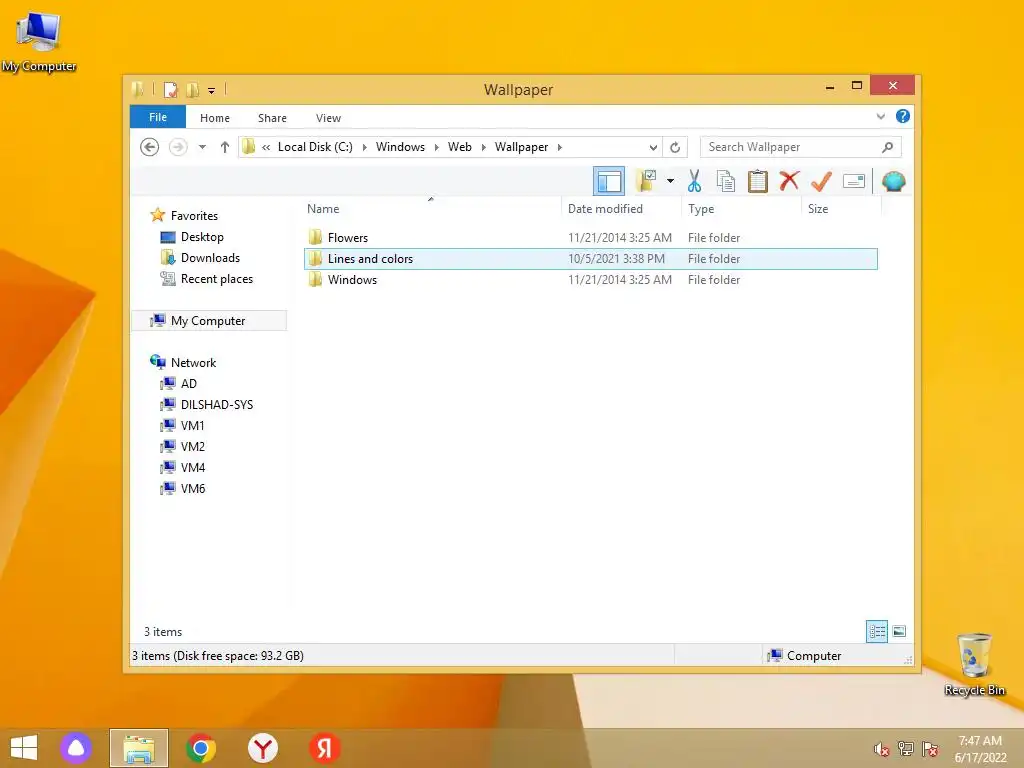1024x768 pixels.
Task: Expand the arrow after Wallpaper breadcrumb
Action: click(560, 148)
